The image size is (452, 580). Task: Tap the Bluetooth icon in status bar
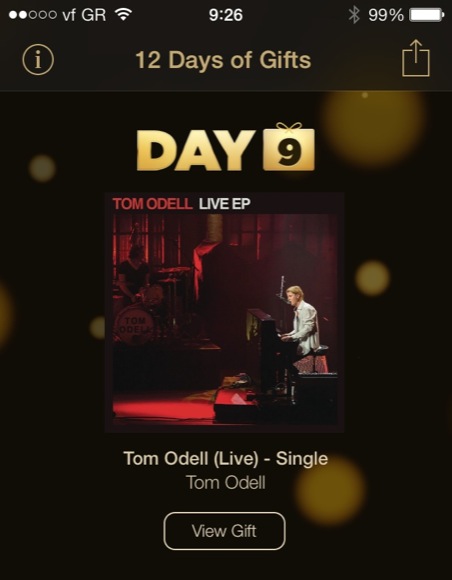click(354, 15)
